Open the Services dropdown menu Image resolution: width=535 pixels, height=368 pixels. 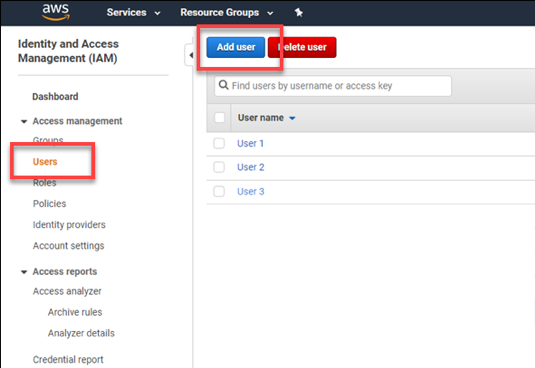(x=133, y=13)
